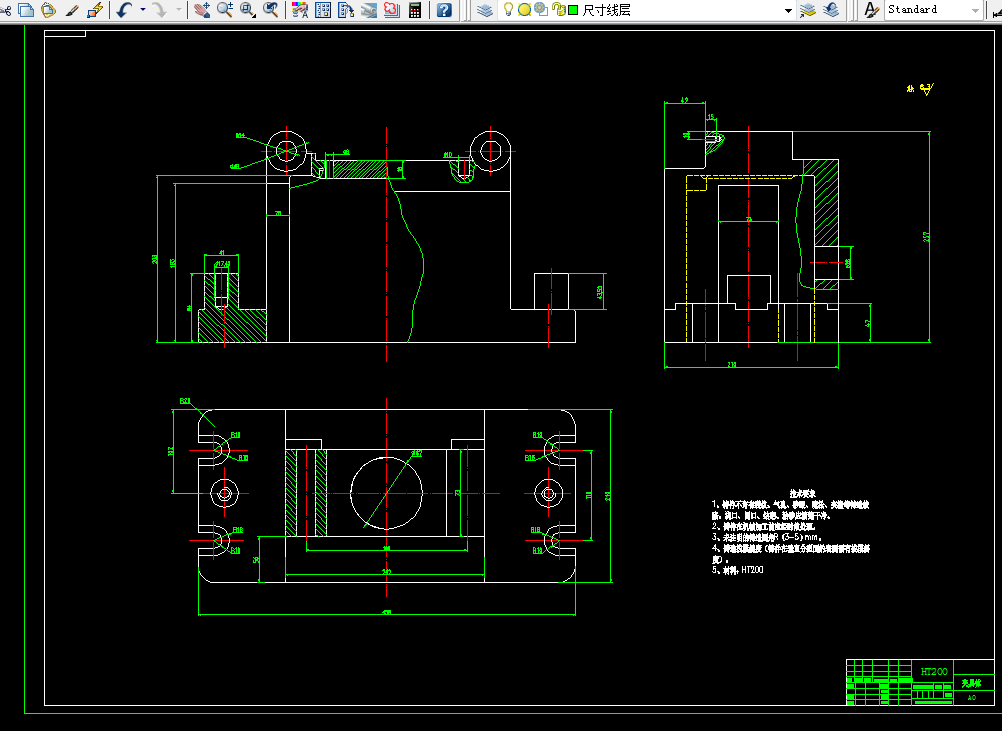Viewport: 1002px width, 731px height.
Task: Toggle layer freeze sun icon
Action: [524, 10]
